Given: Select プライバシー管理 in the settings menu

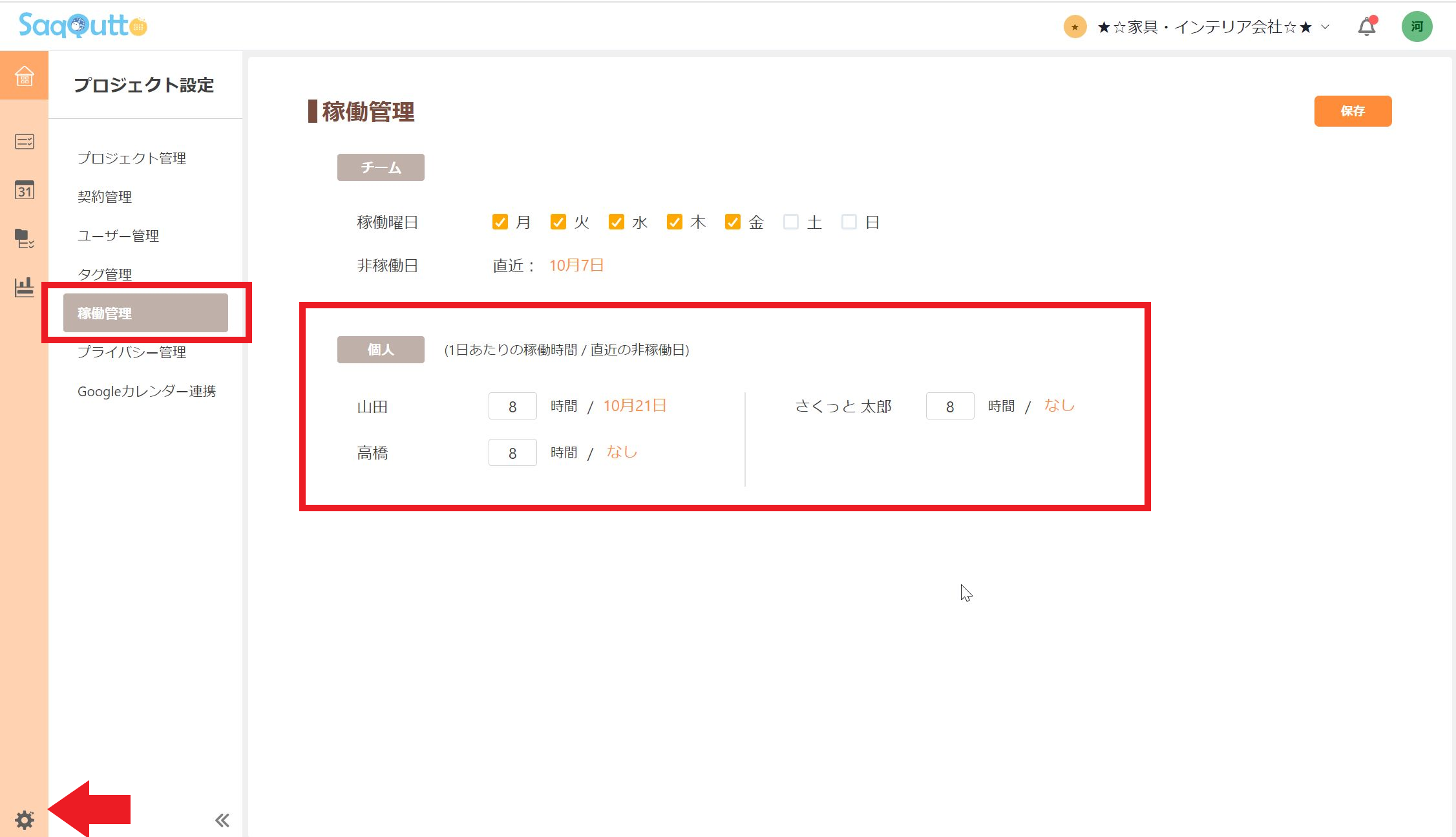Looking at the screenshot, I should tap(131, 352).
